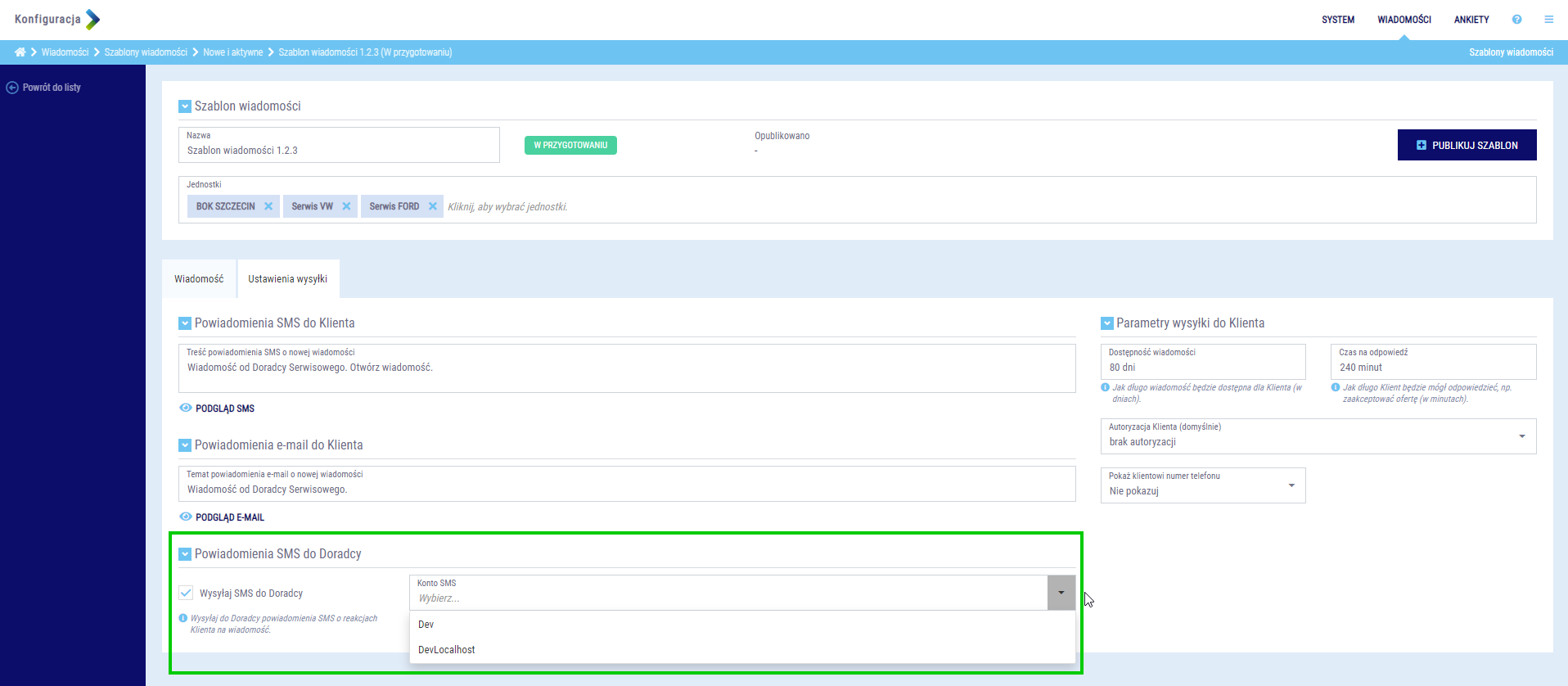Uncheck Wysyłaj SMS do Doradcy checkbox
This screenshot has width=1568, height=686.
tap(187, 593)
